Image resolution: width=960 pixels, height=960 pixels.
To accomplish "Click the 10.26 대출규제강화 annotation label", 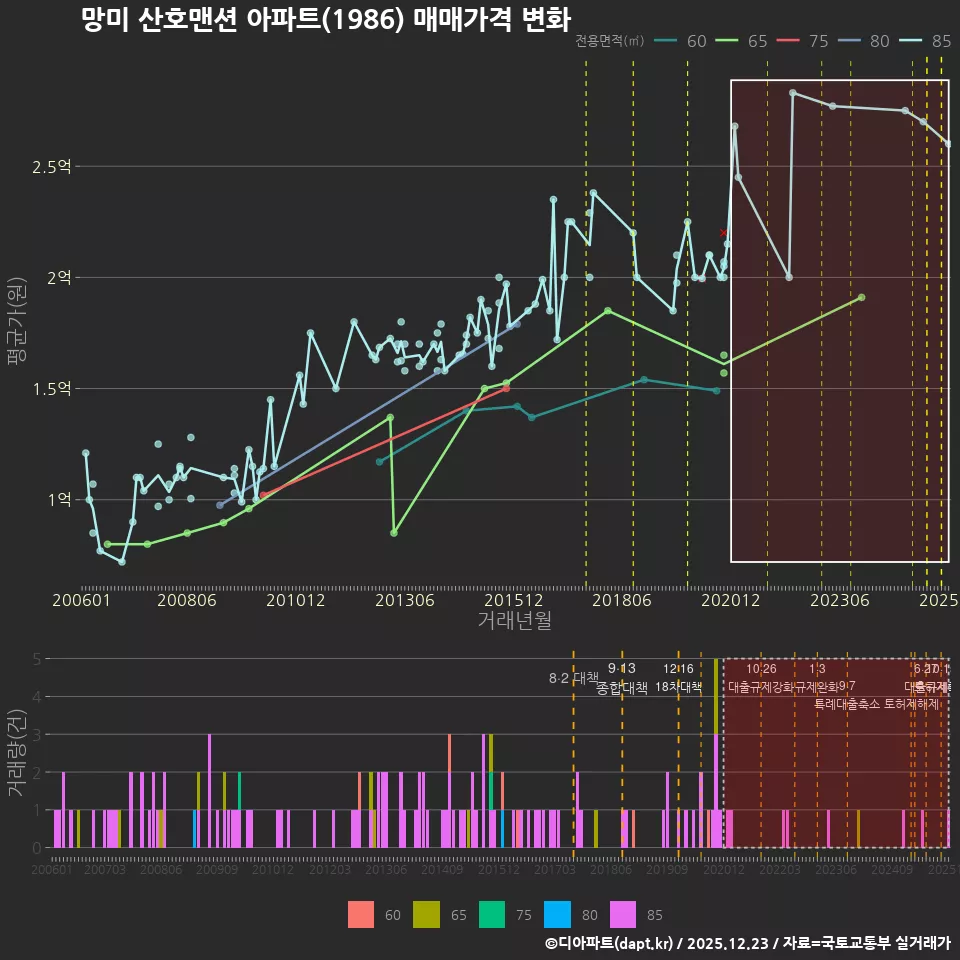I will (761, 678).
